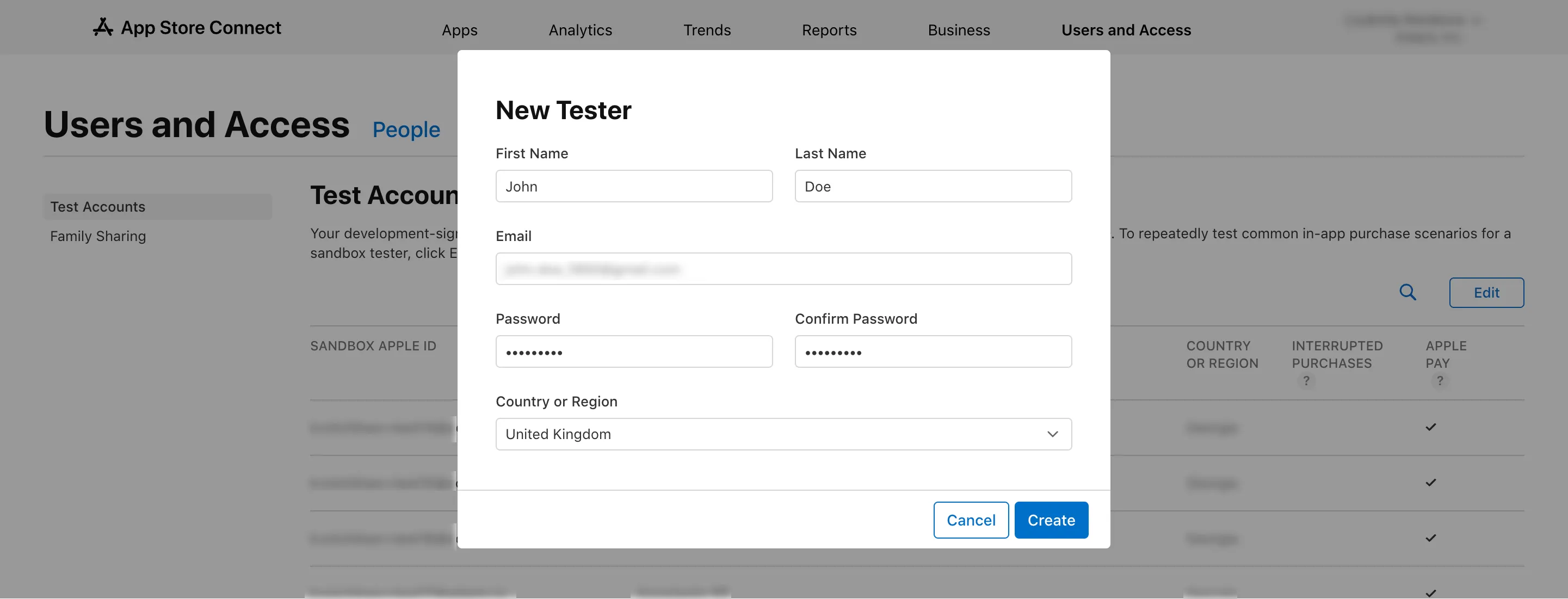The width and height of the screenshot is (1568, 599).
Task: Click the App Store Connect logo icon
Action: [103, 27]
